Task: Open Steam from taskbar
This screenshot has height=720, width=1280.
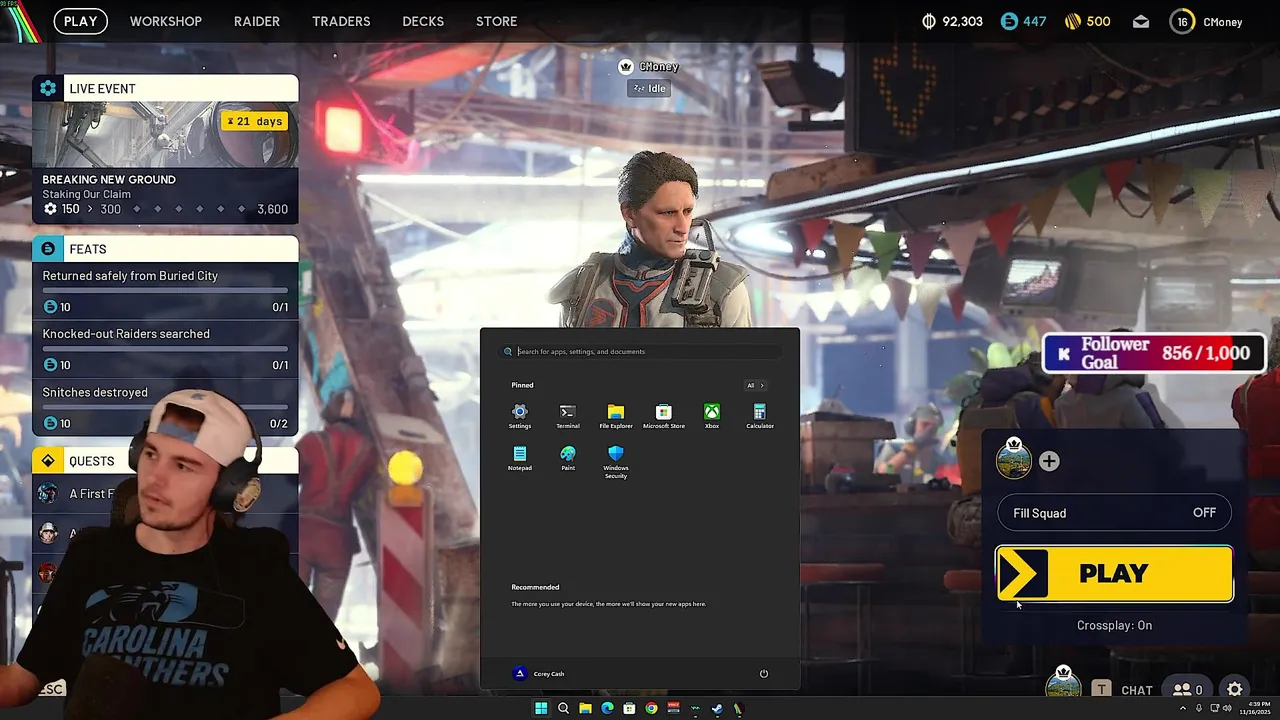Action: [717, 708]
